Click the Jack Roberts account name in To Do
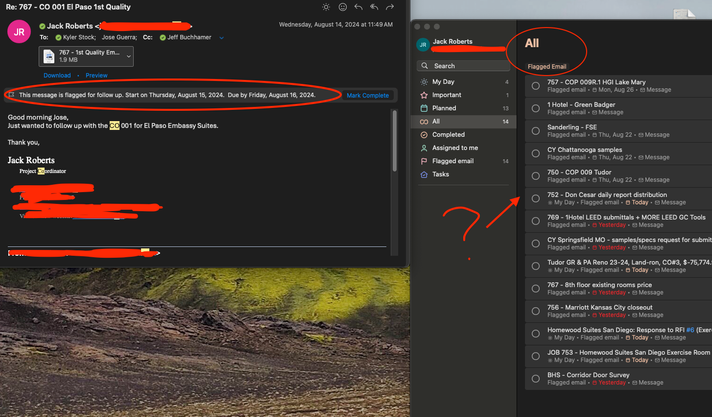This screenshot has height=417, width=712. tap(452, 41)
